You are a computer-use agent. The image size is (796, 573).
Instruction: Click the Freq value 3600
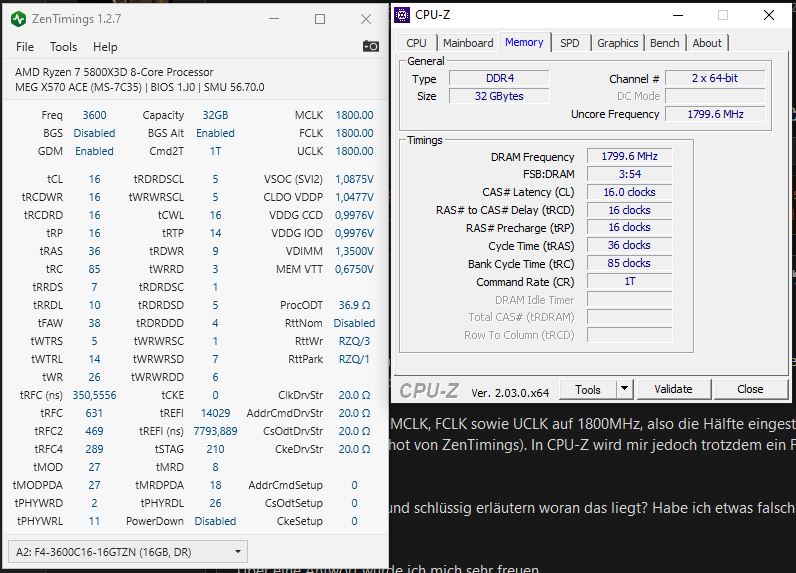click(94, 115)
